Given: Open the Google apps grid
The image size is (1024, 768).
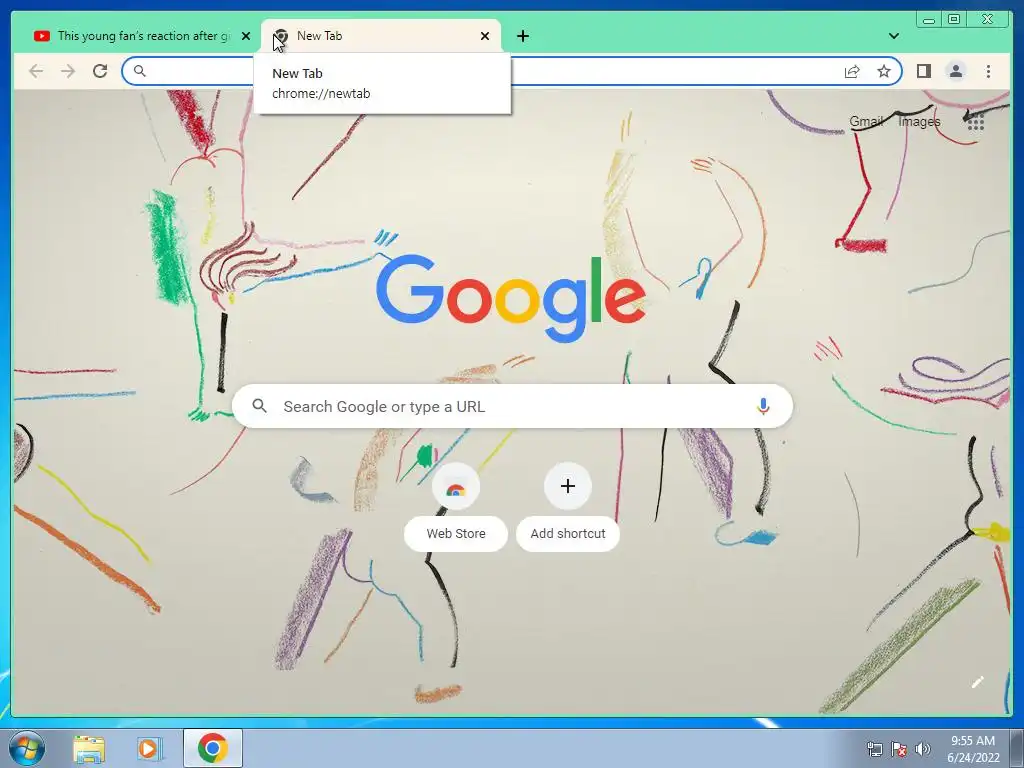Looking at the screenshot, I should click(976, 121).
